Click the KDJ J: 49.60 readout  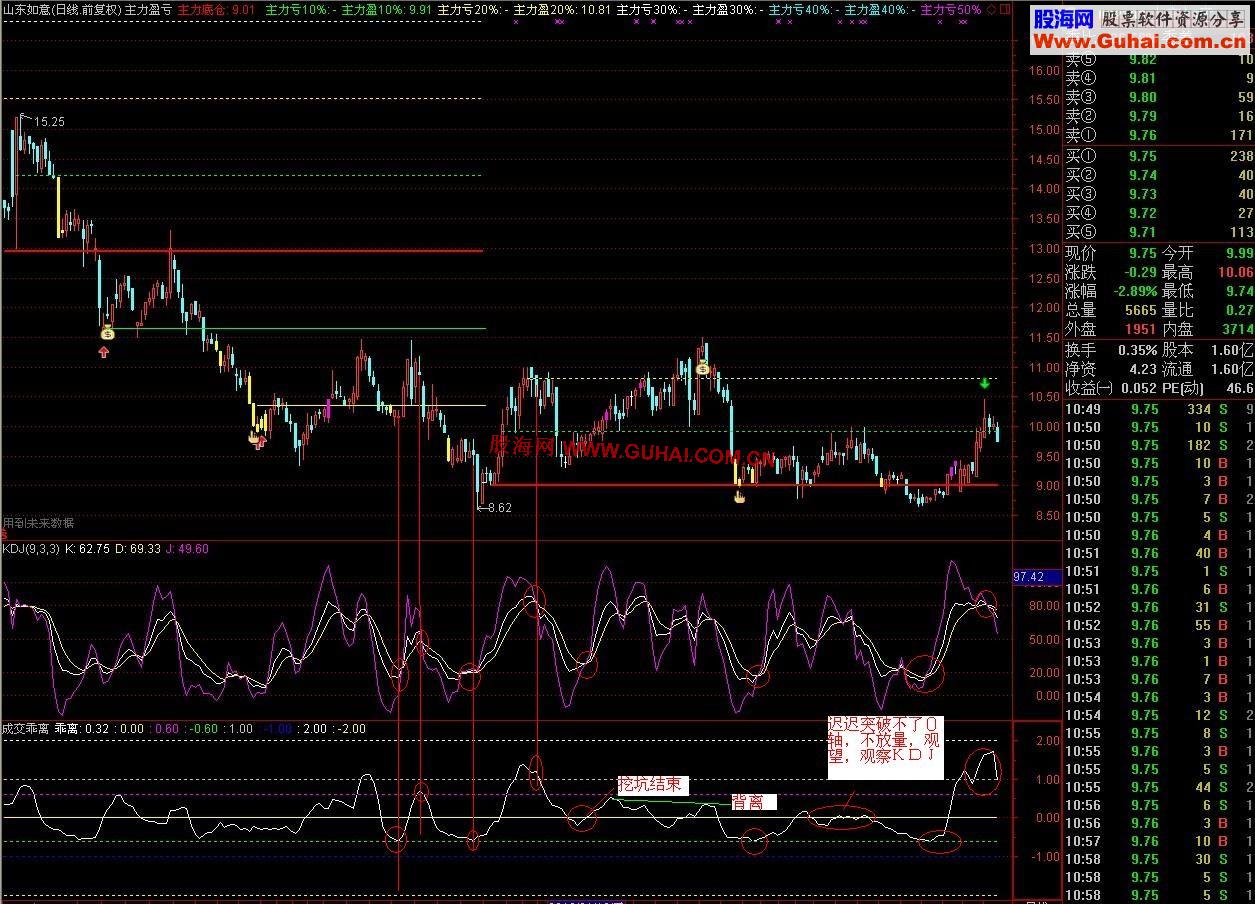[x=188, y=548]
